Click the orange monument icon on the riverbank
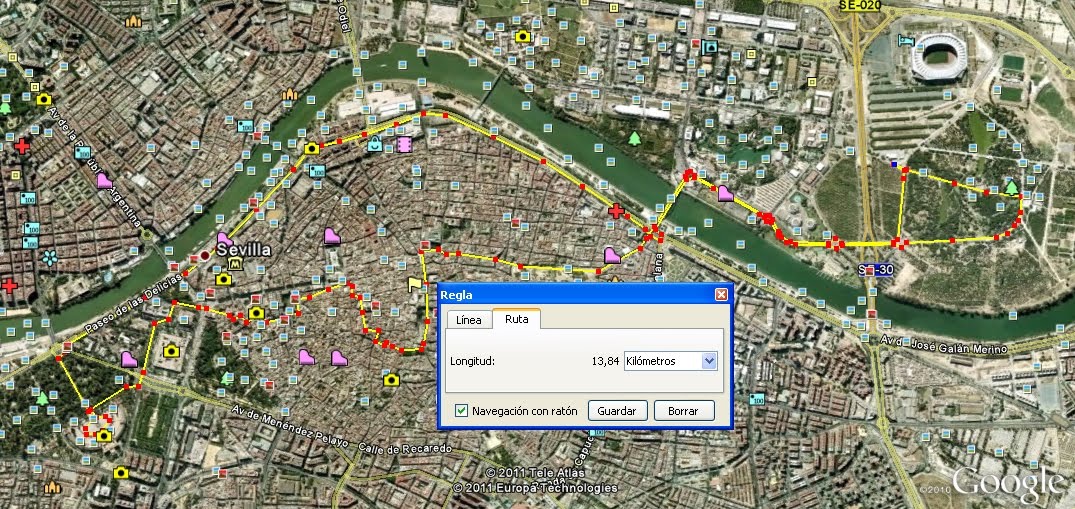 click(290, 94)
